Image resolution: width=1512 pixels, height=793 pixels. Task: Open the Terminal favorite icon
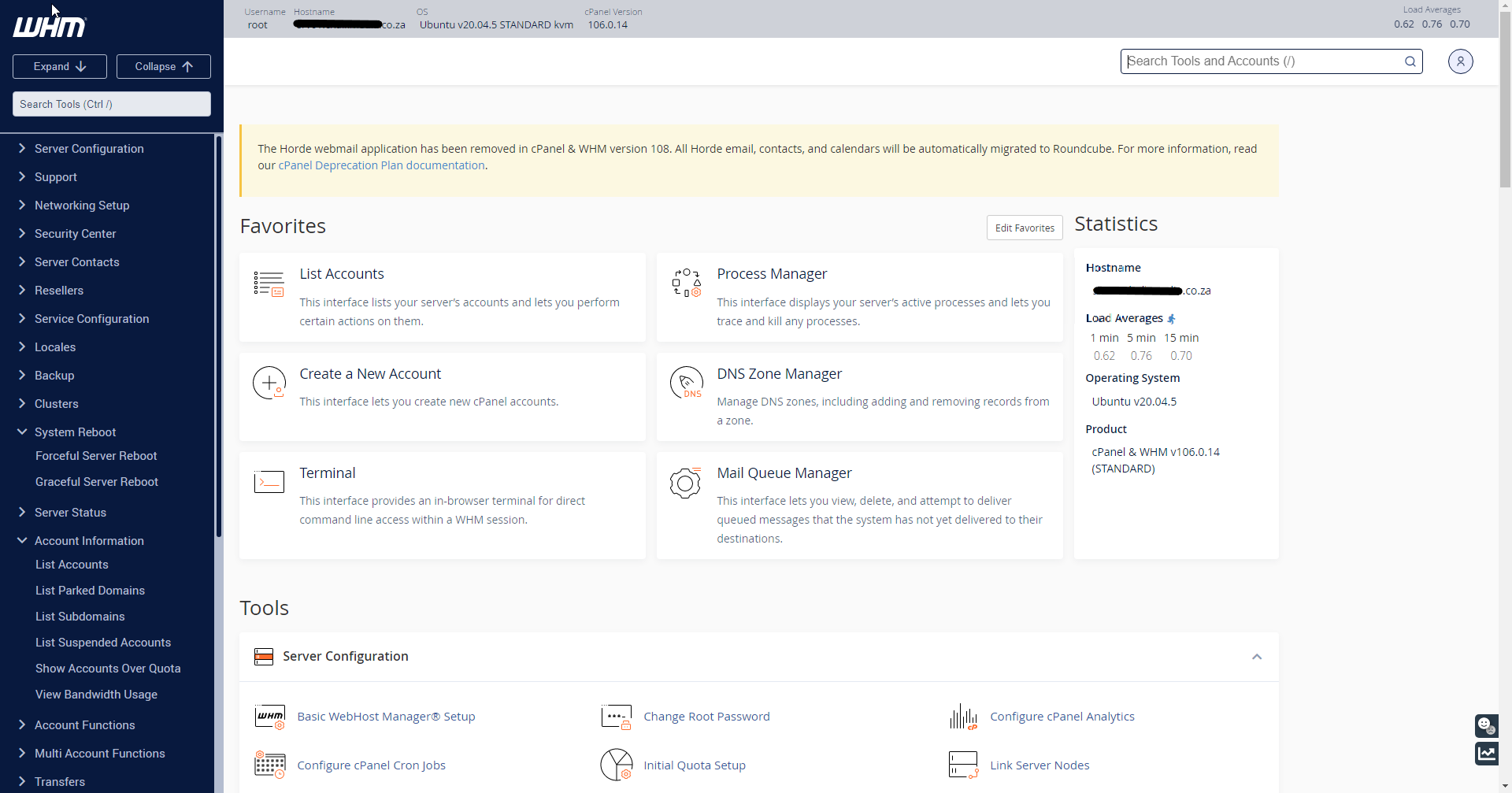pyautogui.click(x=269, y=481)
